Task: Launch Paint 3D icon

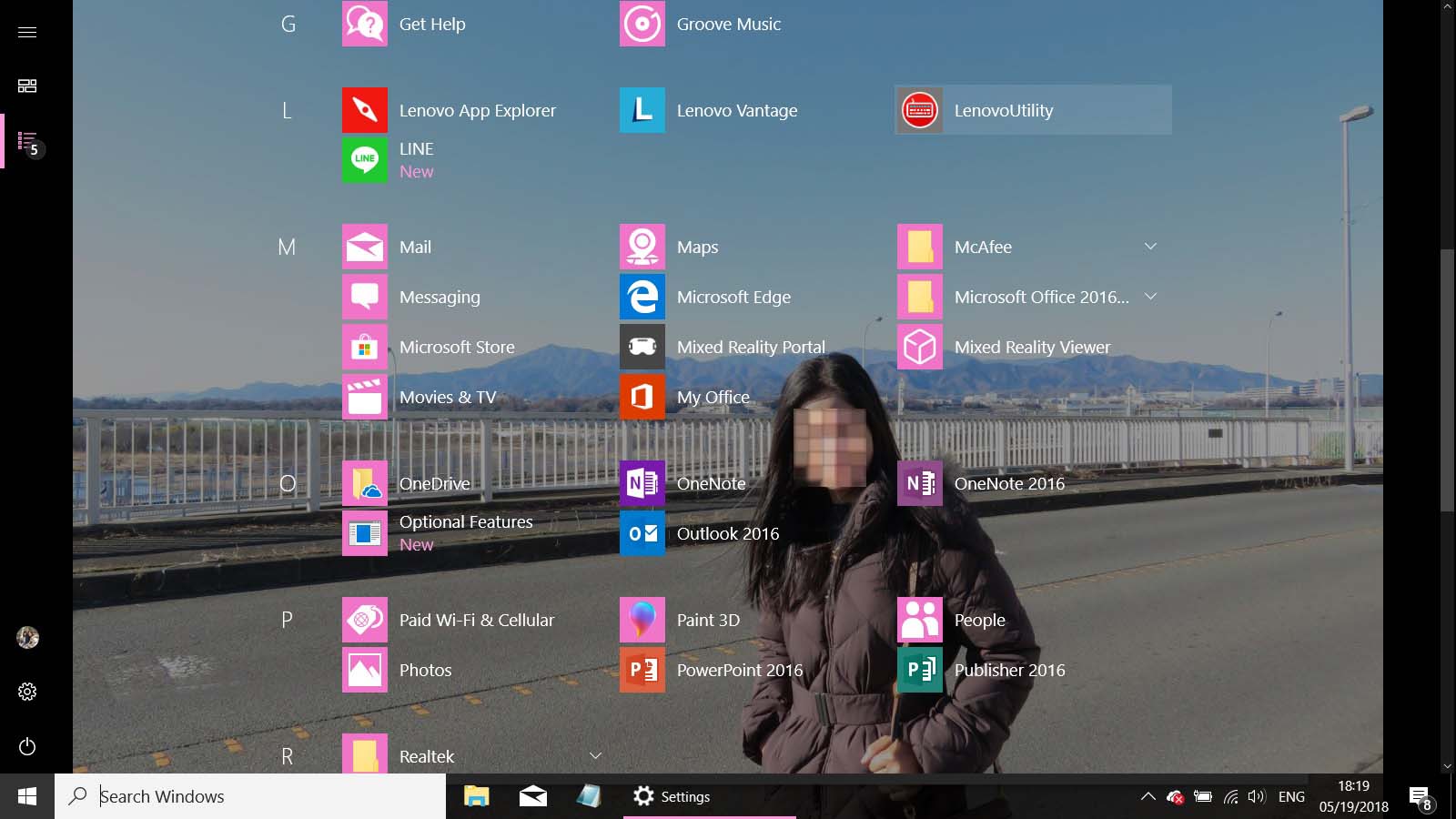Action: [x=642, y=620]
